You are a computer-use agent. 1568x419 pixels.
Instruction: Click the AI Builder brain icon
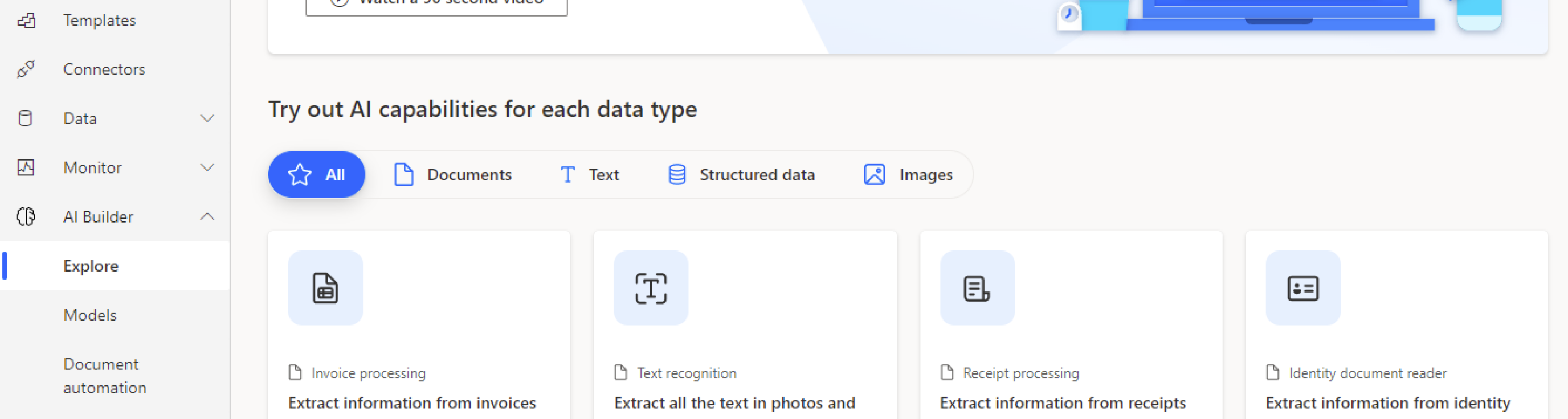[26, 216]
